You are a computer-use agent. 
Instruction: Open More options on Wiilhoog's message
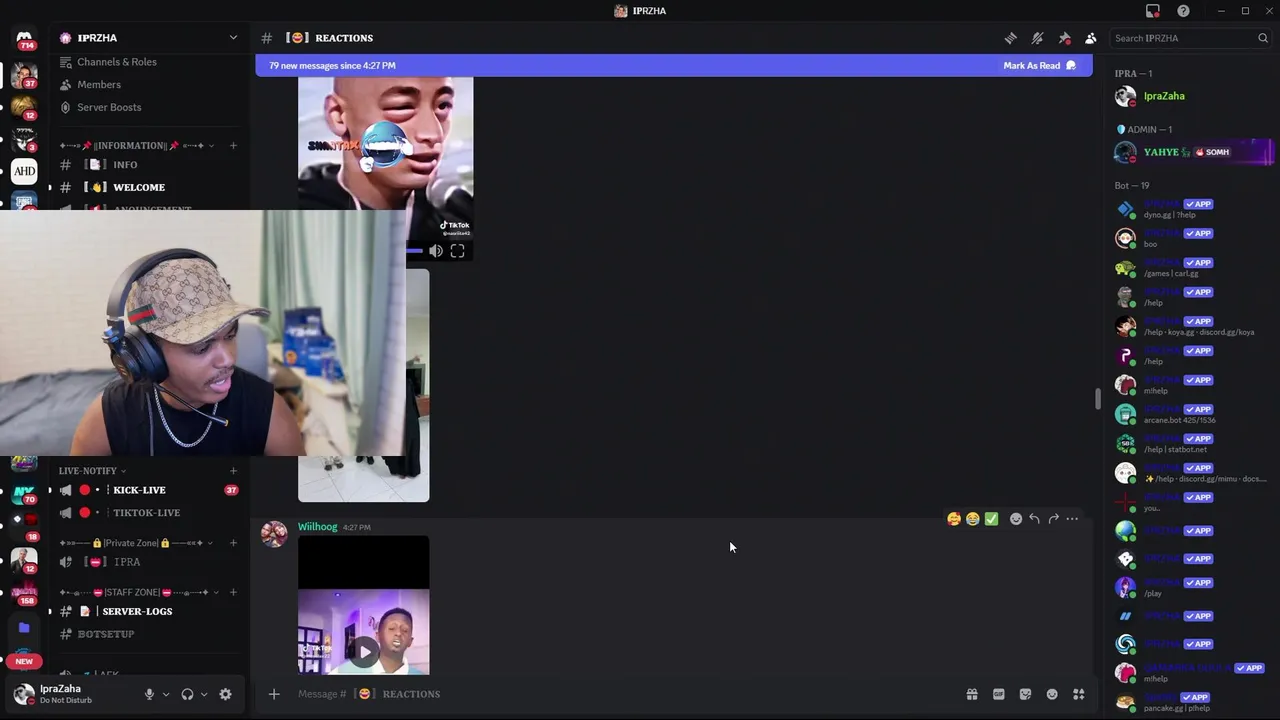click(x=1072, y=519)
